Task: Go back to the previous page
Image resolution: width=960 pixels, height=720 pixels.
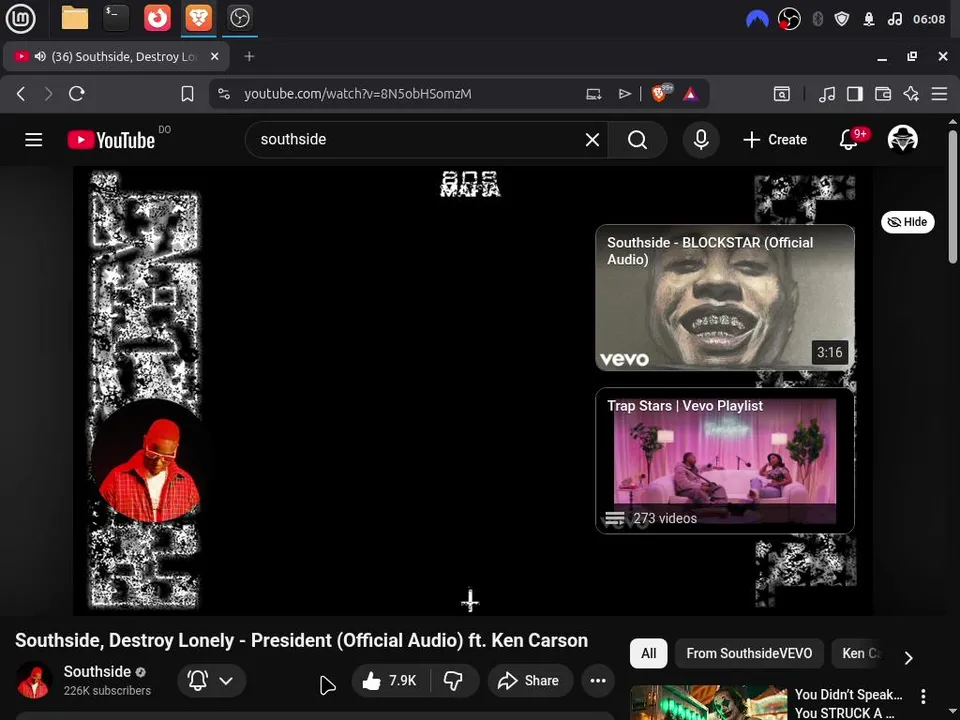Action: [x=21, y=94]
